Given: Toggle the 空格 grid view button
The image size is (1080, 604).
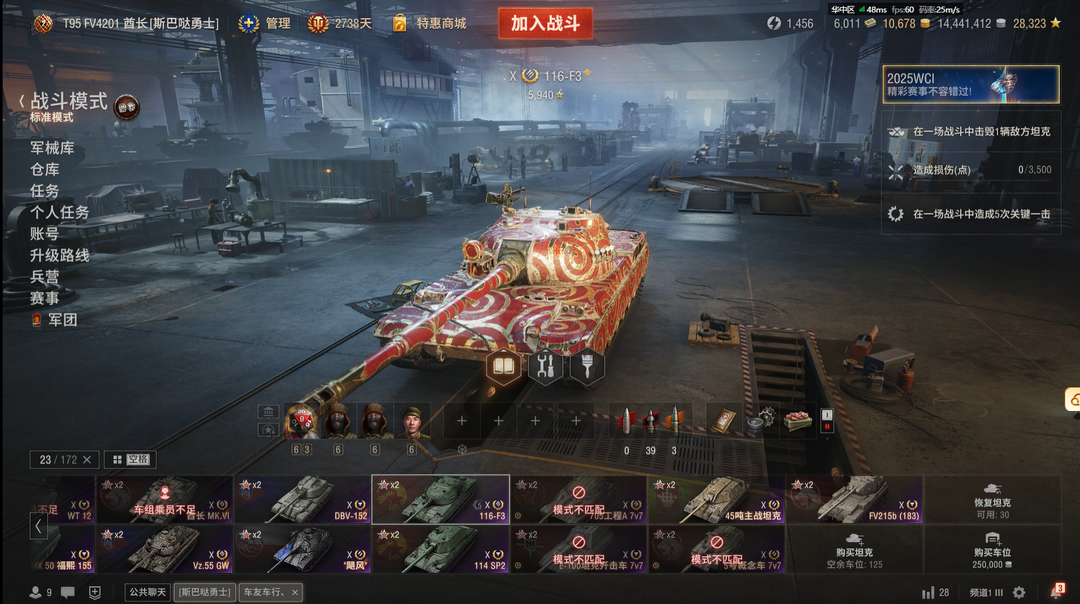Looking at the screenshot, I should tap(130, 459).
